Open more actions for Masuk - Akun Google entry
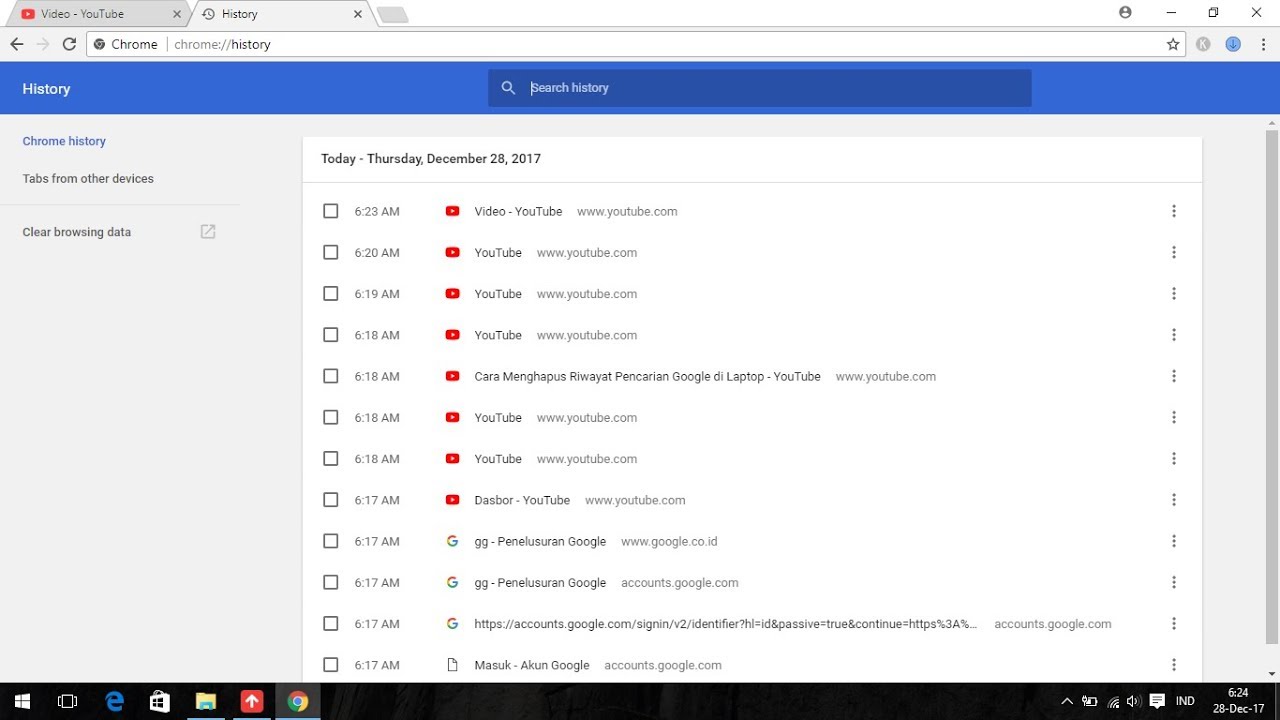 point(1174,665)
